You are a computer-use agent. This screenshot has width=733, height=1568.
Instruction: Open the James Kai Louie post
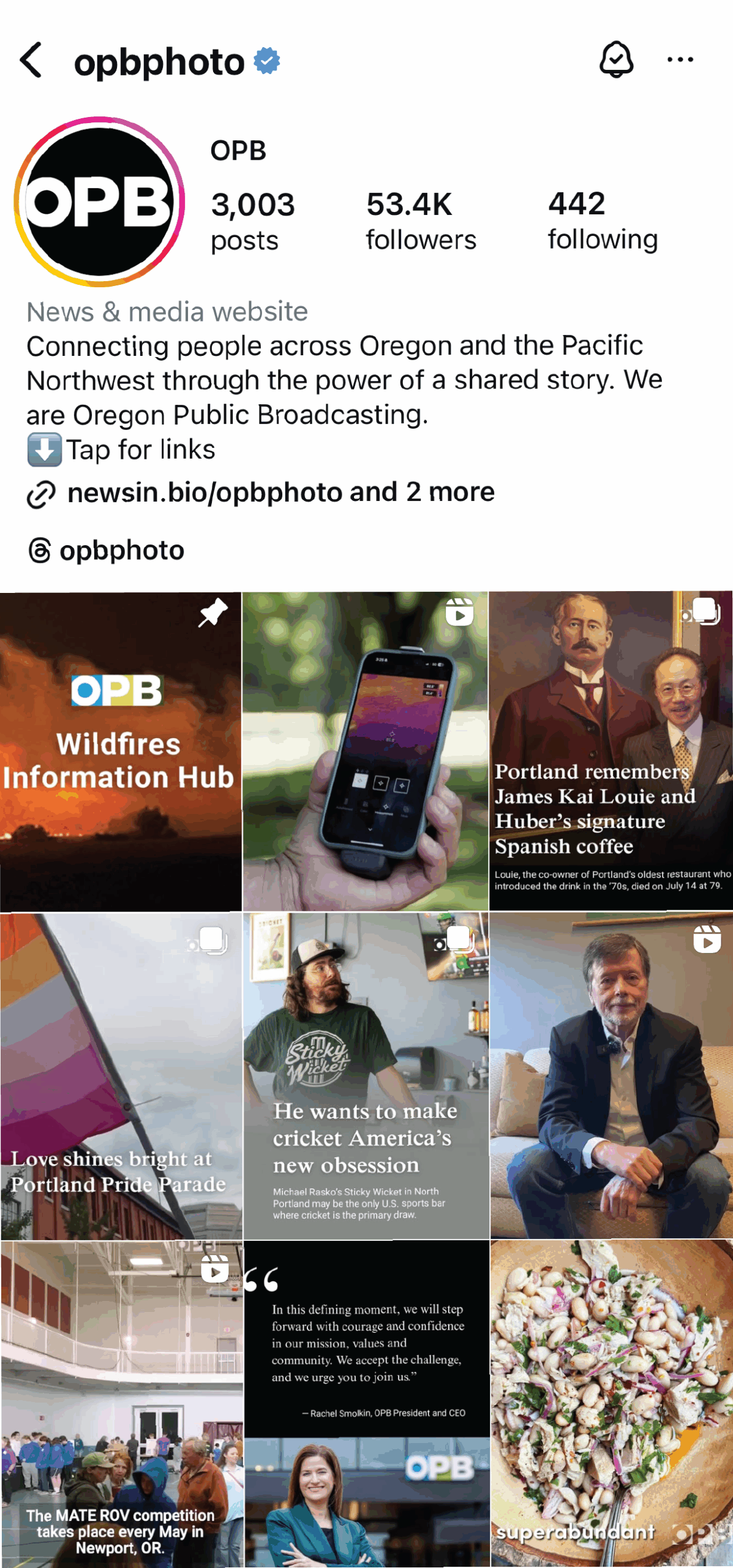(611, 751)
